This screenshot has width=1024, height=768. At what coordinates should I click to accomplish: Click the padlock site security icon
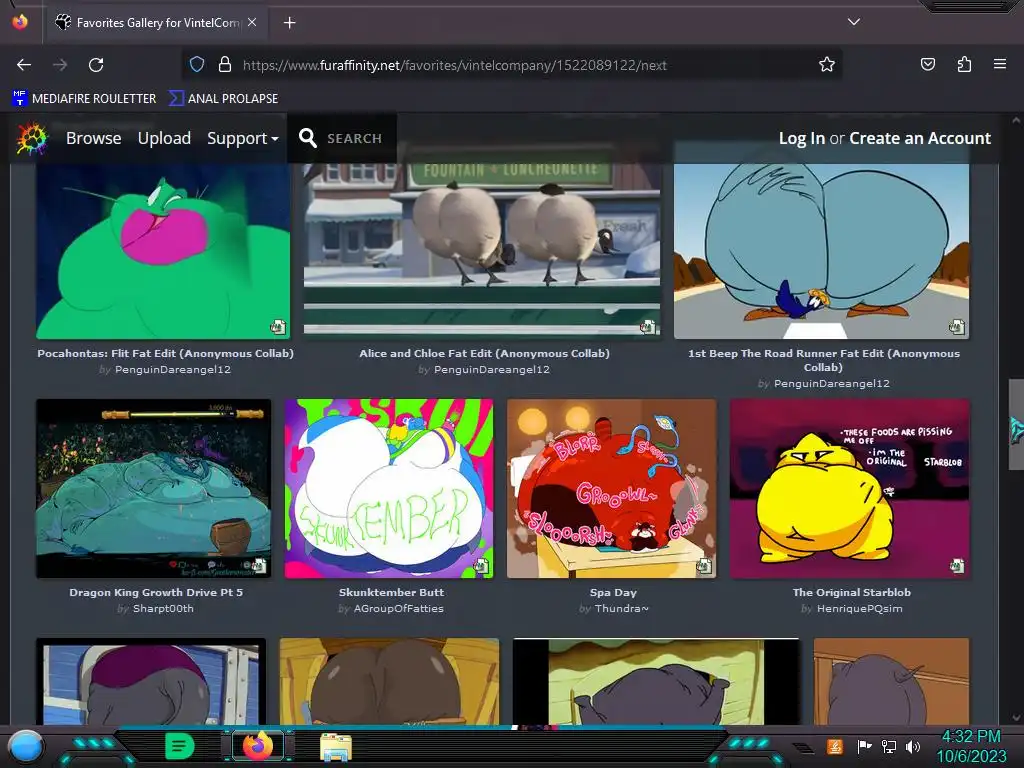click(x=225, y=65)
